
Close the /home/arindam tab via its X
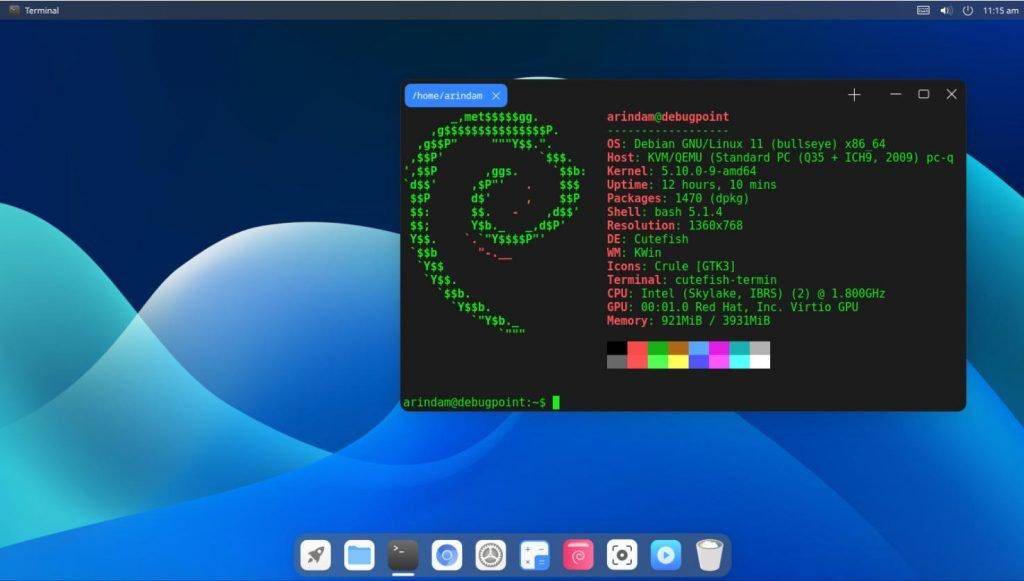[x=497, y=95]
